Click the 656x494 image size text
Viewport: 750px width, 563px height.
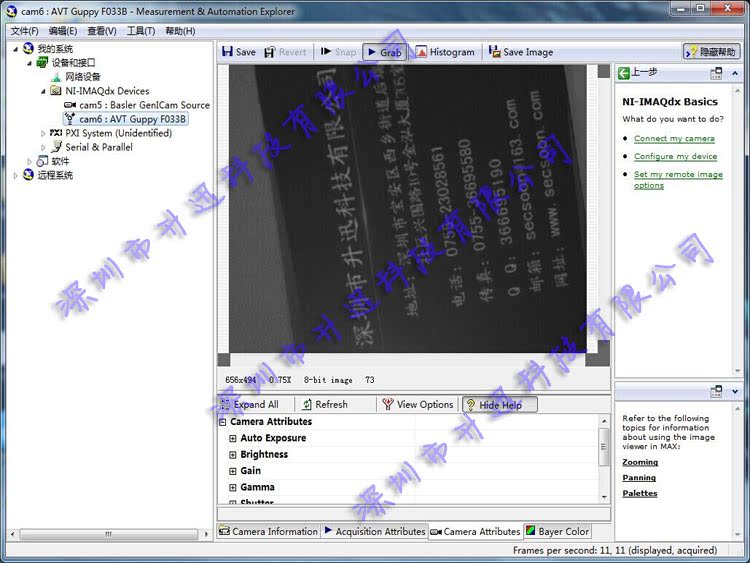(241, 380)
